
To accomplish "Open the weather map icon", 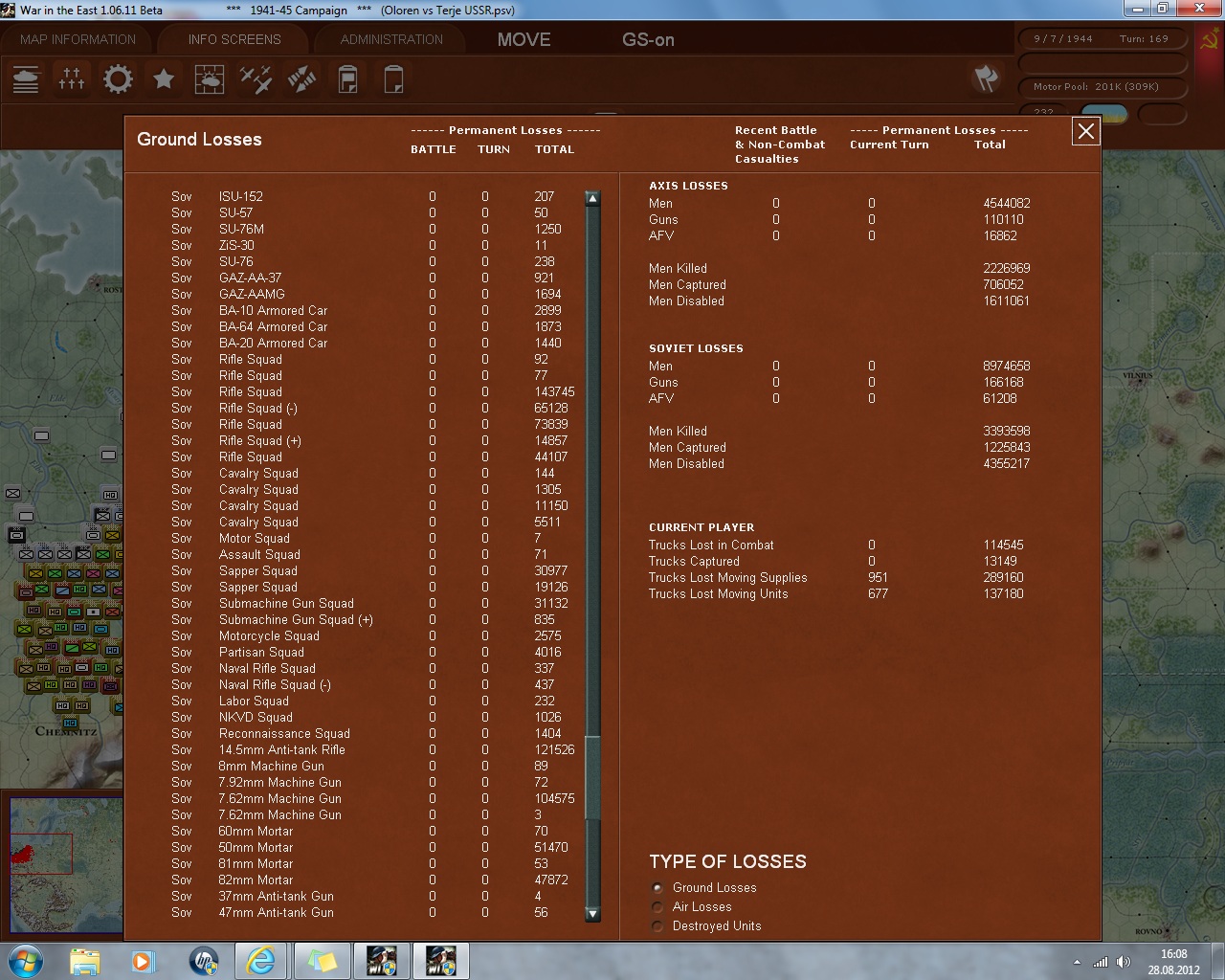I will 210,78.
